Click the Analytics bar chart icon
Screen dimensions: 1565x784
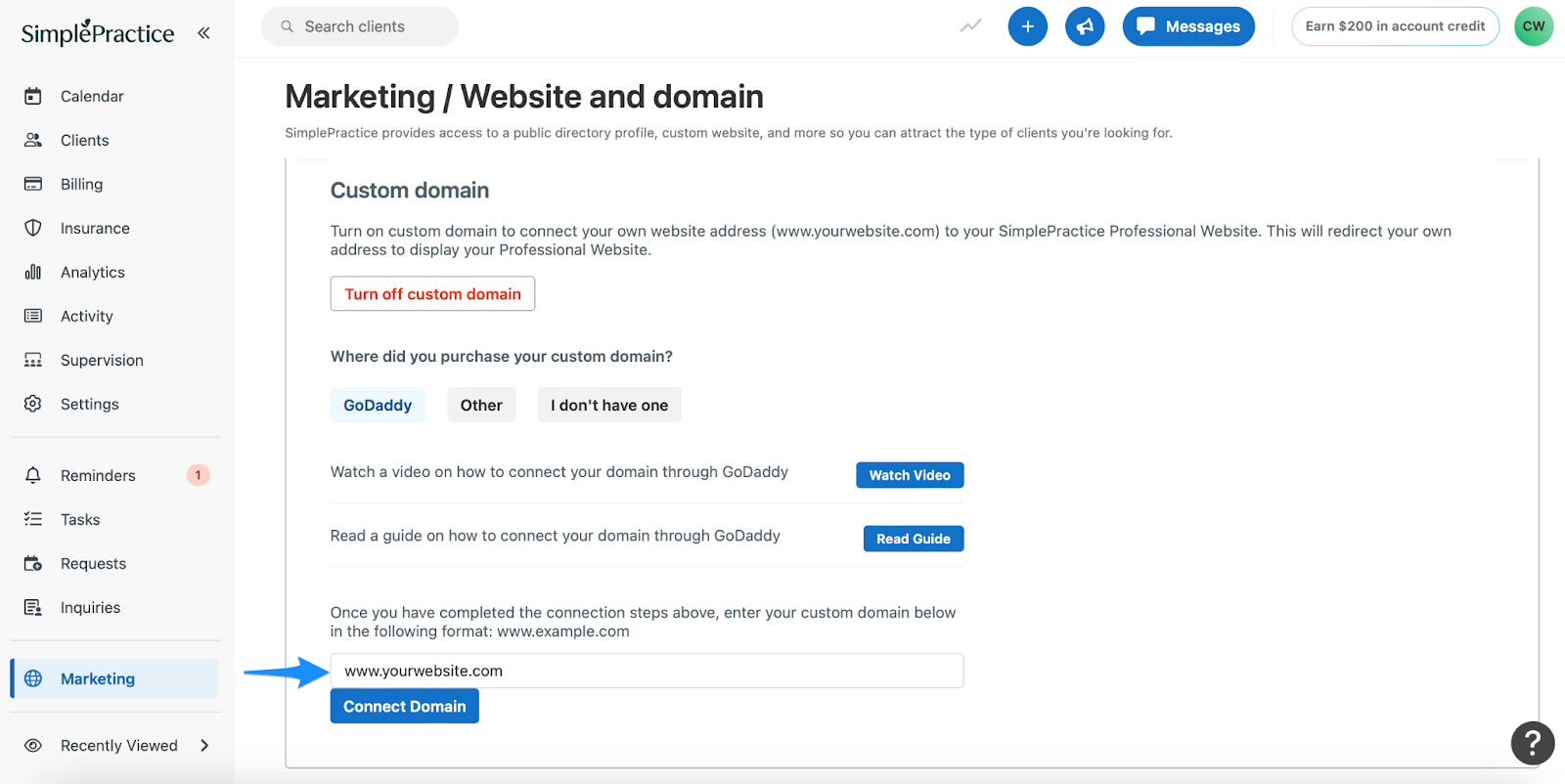tap(33, 272)
